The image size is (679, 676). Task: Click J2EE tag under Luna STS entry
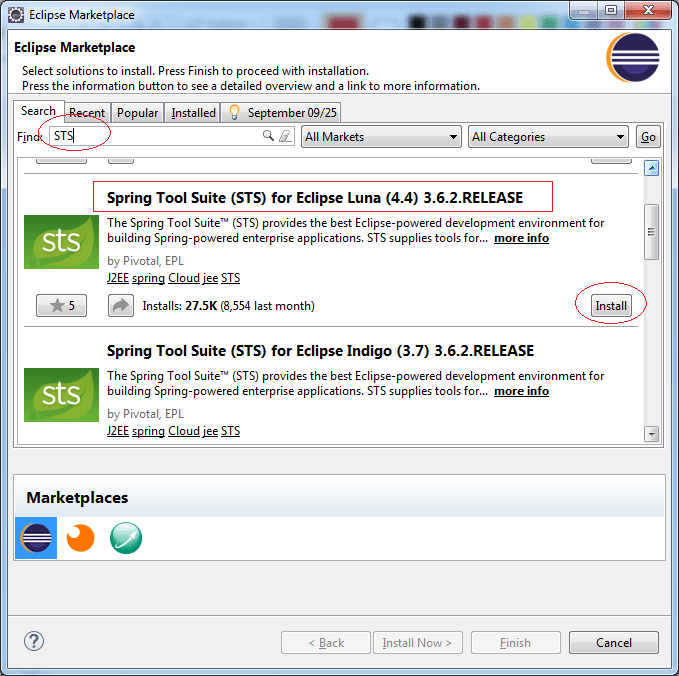click(118, 278)
